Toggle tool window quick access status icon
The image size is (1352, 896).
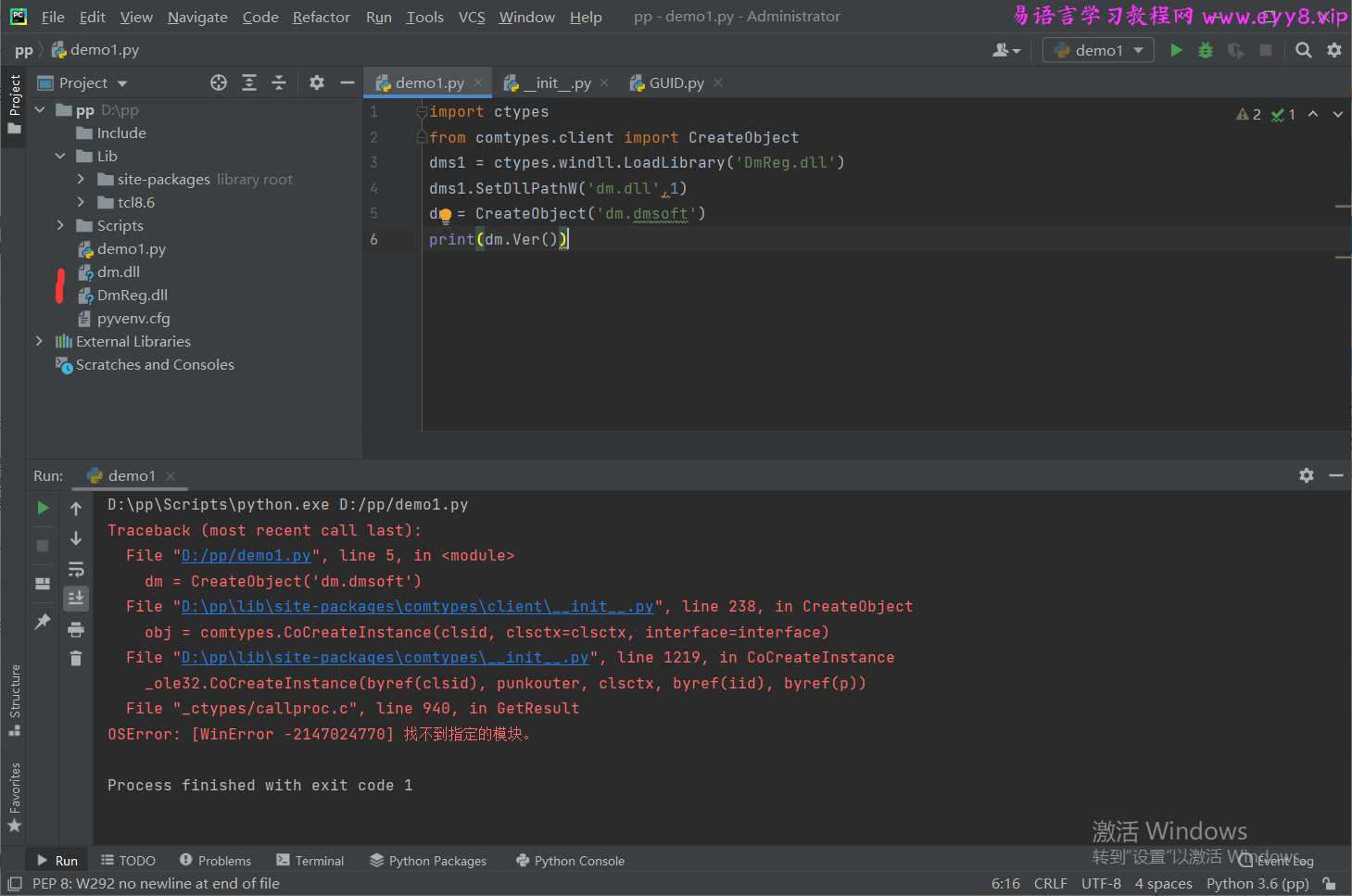(15, 884)
